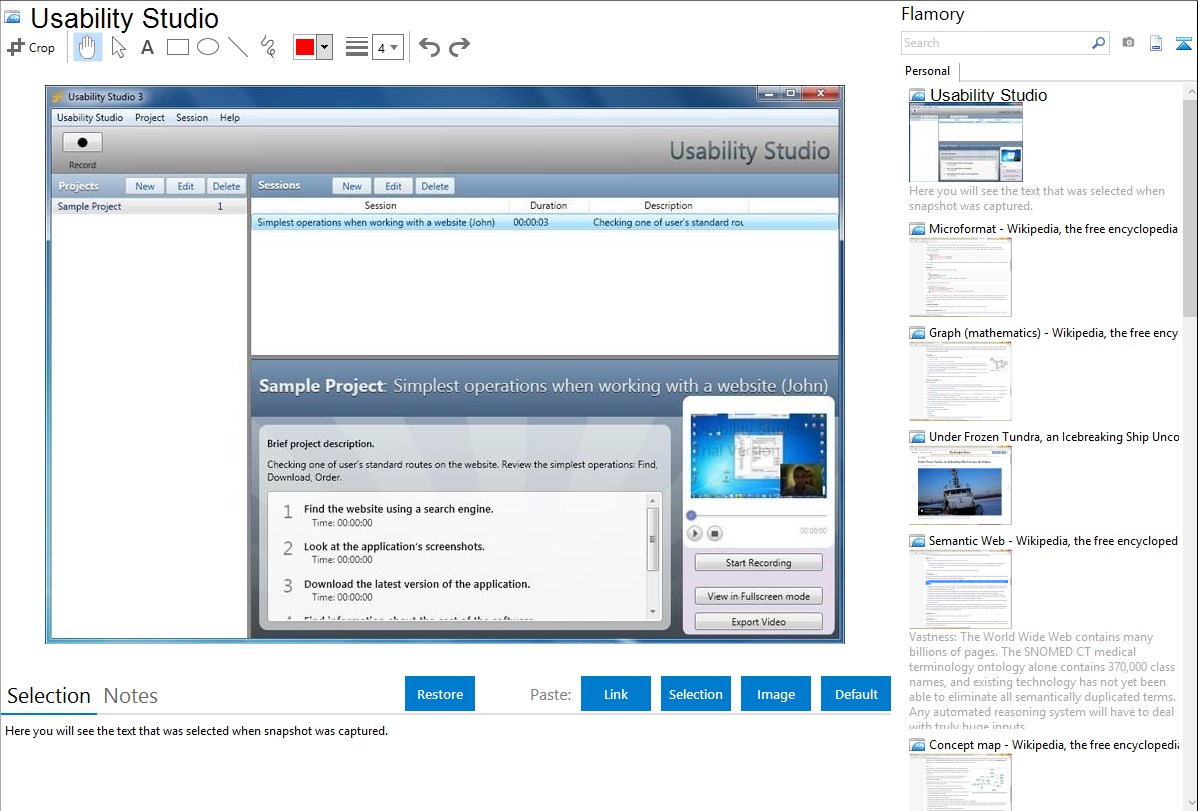Click the Description column header
The width and height of the screenshot is (1198, 811).
coord(669,206)
